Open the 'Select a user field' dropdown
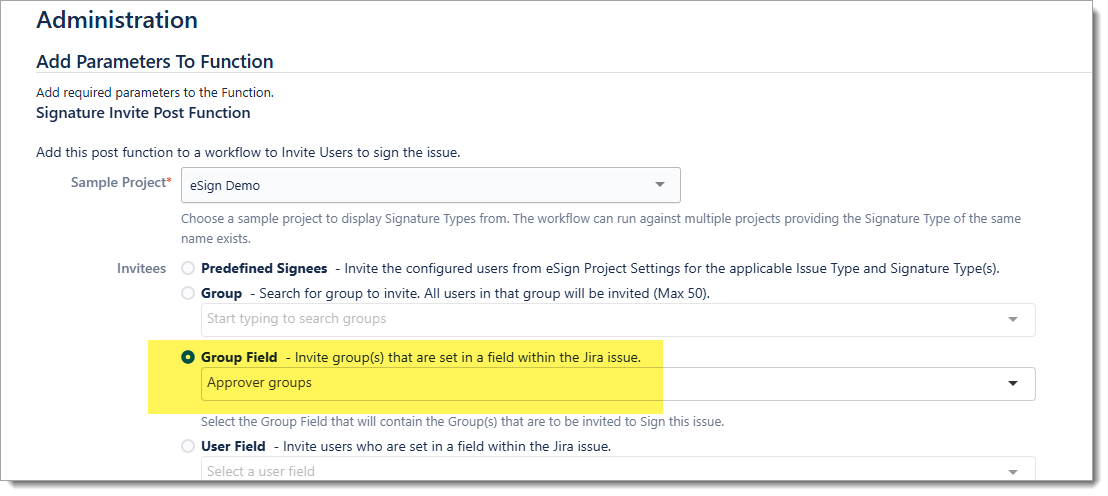The width and height of the screenshot is (1108, 496). tap(600, 471)
